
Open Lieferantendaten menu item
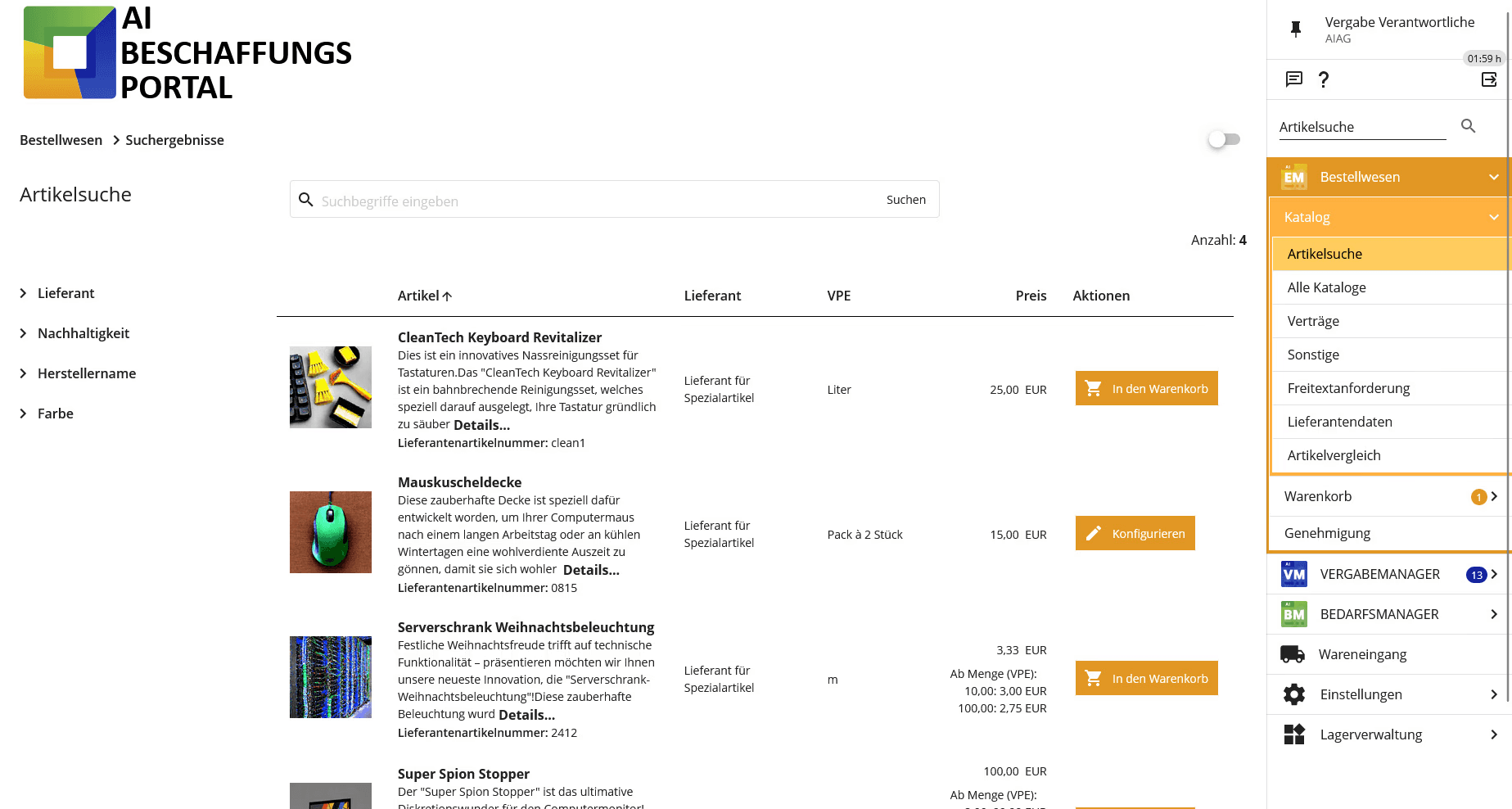1391,422
